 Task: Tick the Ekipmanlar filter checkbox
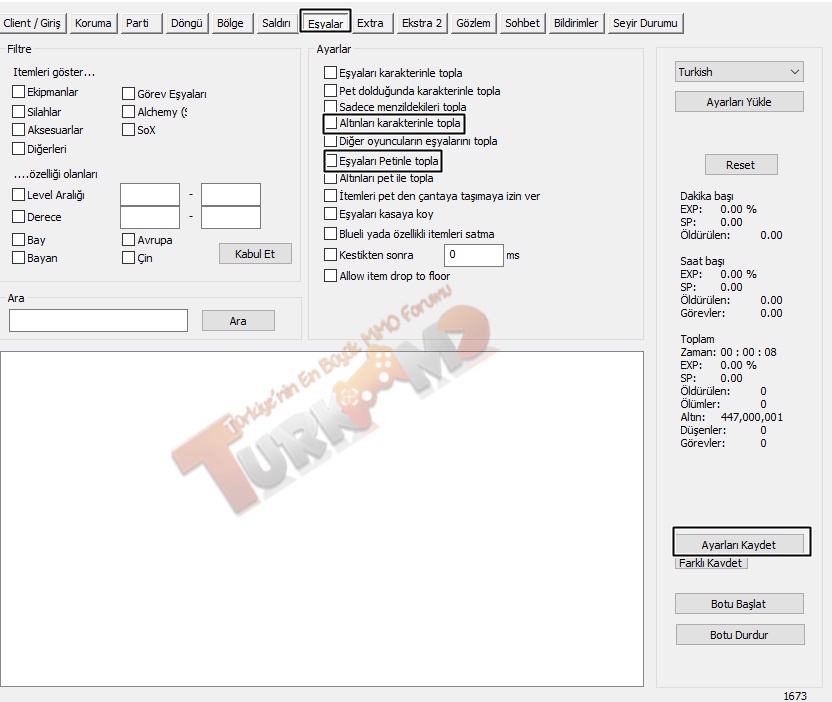(19, 92)
